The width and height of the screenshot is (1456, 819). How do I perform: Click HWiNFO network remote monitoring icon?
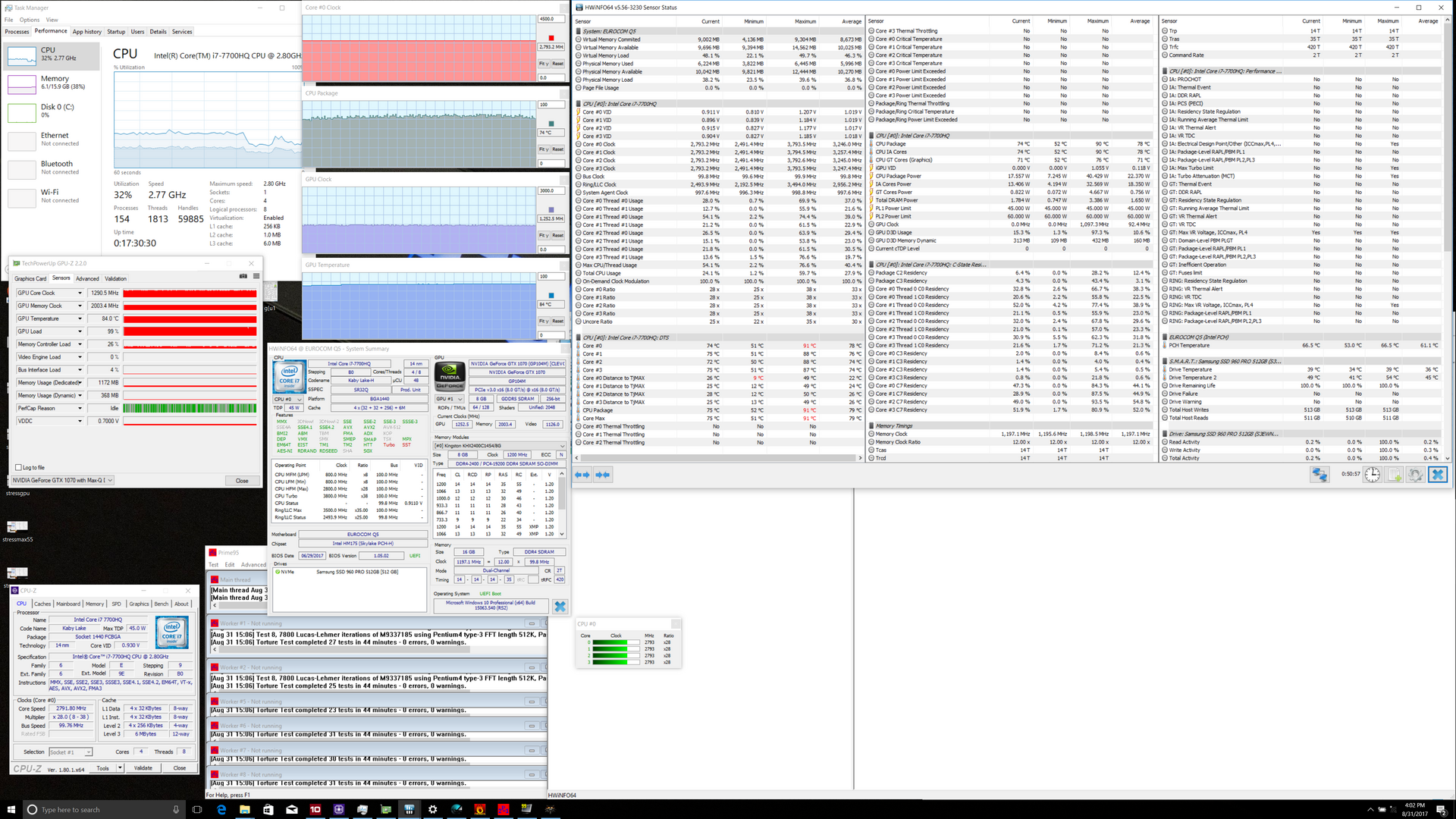(x=1319, y=475)
